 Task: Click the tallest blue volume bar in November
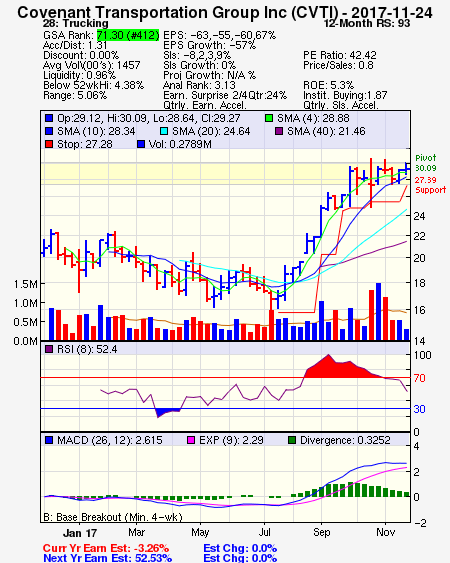point(379,312)
